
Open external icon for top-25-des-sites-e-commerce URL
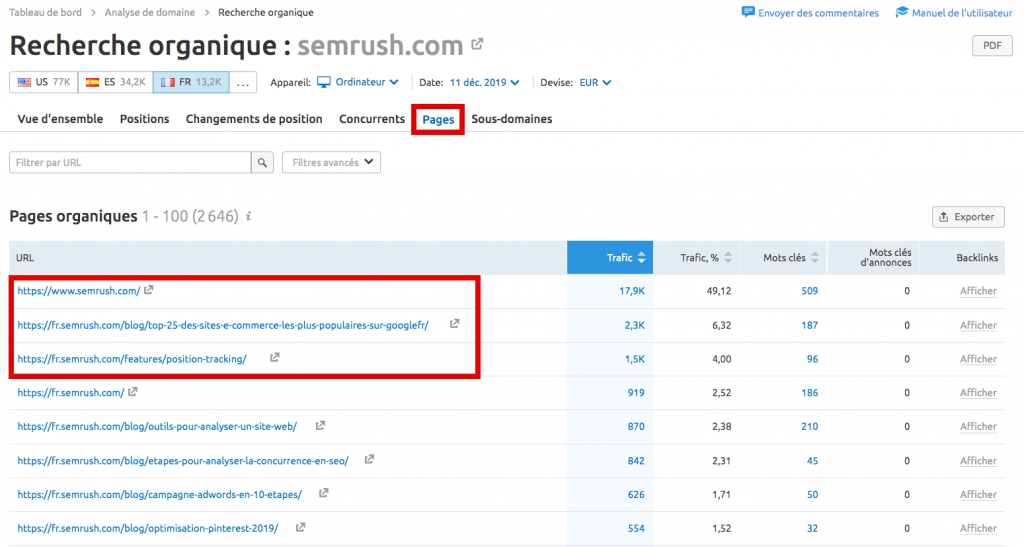coord(455,324)
